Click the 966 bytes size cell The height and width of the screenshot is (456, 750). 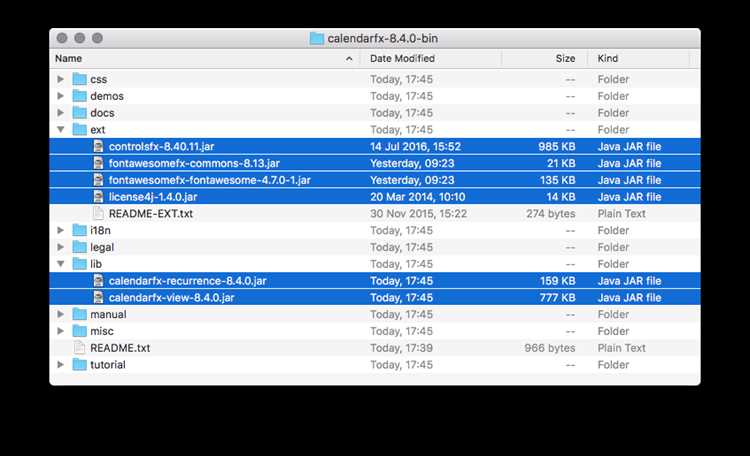pyautogui.click(x=550, y=347)
